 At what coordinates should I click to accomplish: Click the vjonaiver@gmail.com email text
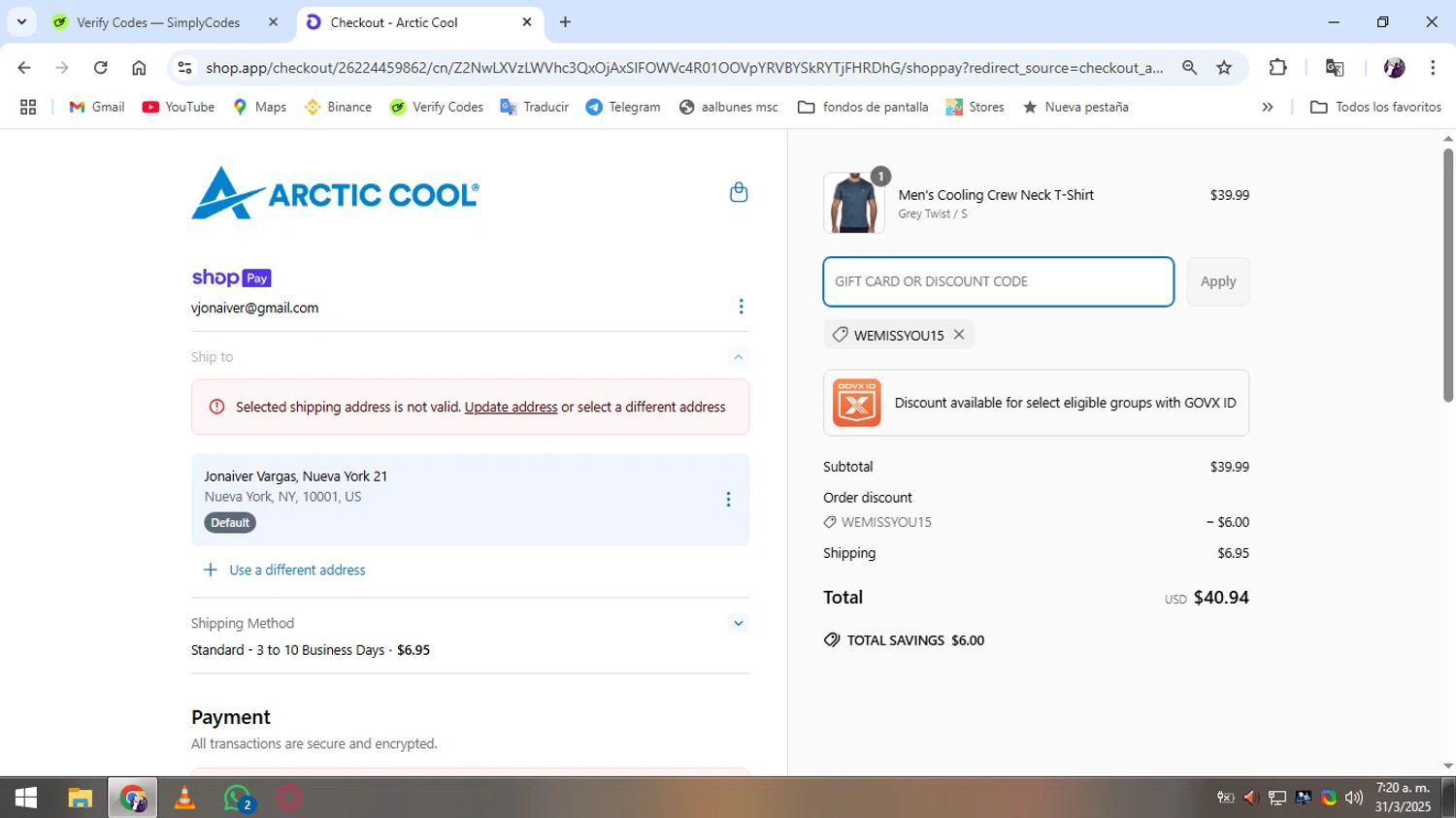(x=254, y=308)
